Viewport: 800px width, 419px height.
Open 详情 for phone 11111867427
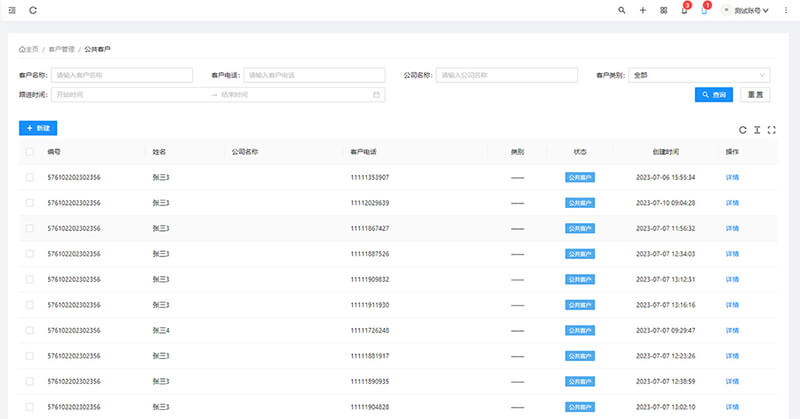coord(732,228)
